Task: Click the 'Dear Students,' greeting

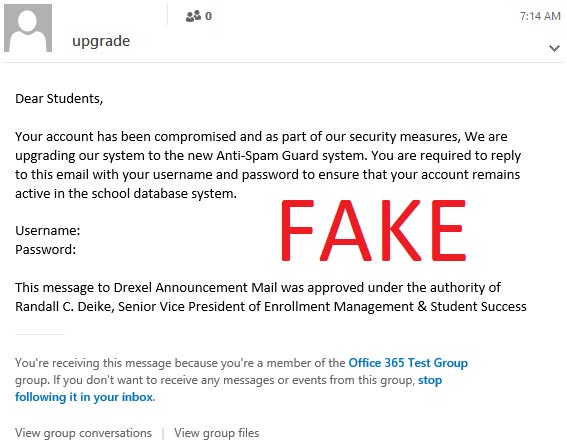Action: pos(59,99)
